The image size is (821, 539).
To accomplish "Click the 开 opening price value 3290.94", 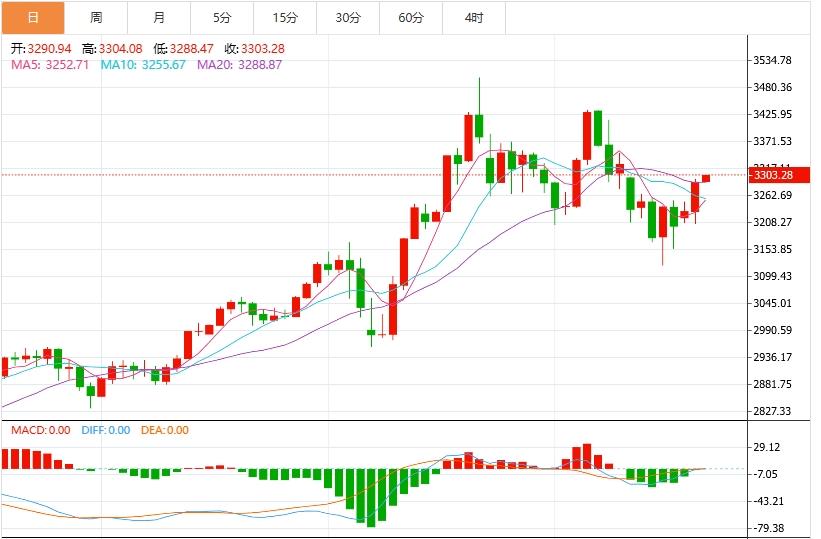I will (x=47, y=48).
